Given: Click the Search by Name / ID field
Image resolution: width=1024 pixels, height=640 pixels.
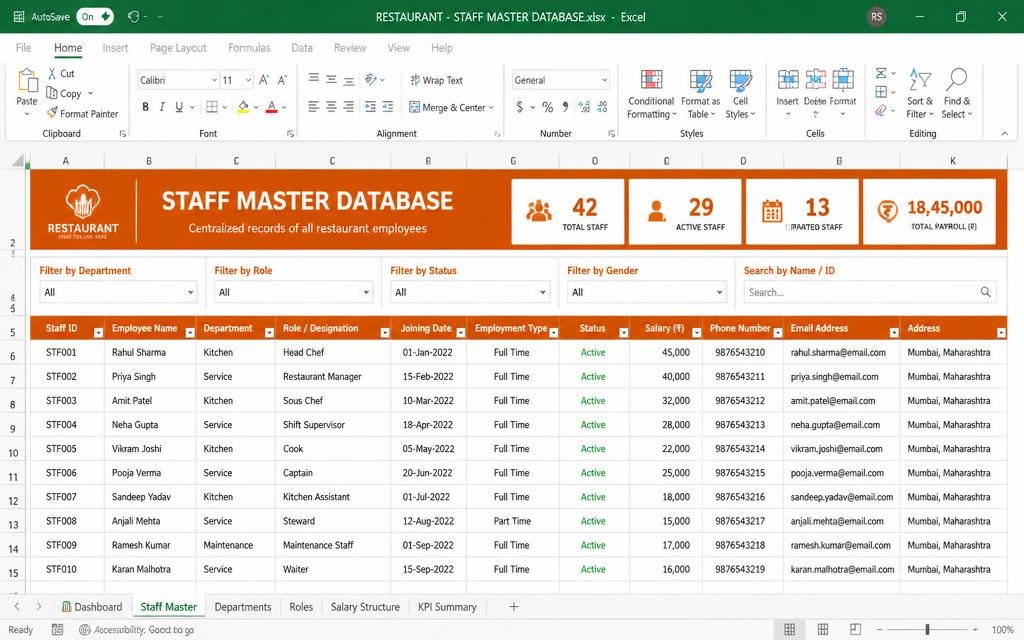Looking at the screenshot, I should click(870, 292).
